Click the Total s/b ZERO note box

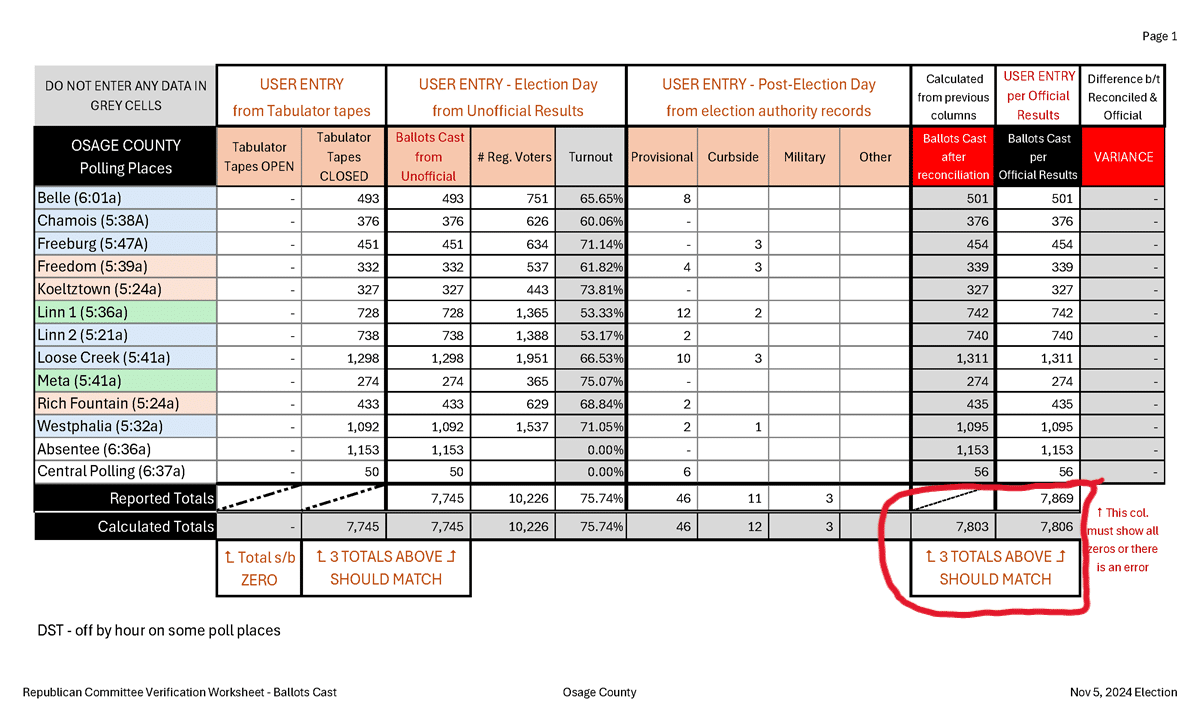259,568
